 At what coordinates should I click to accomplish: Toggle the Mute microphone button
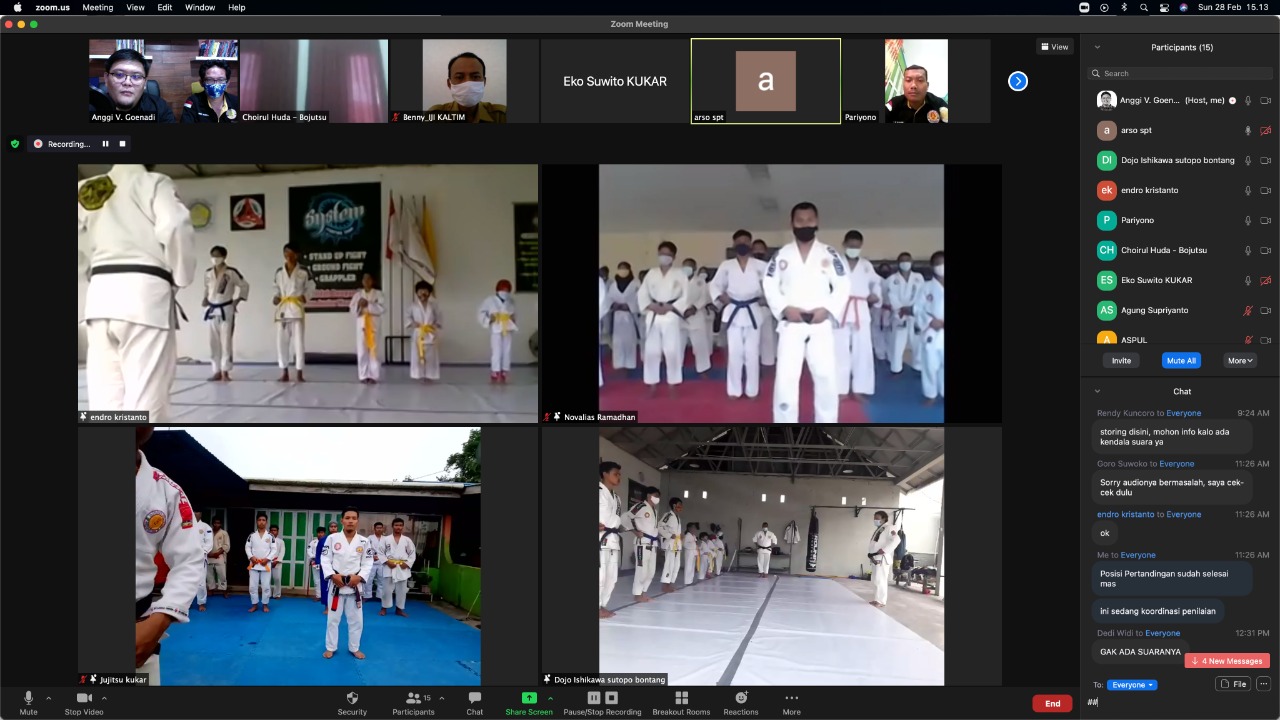[x=28, y=698]
